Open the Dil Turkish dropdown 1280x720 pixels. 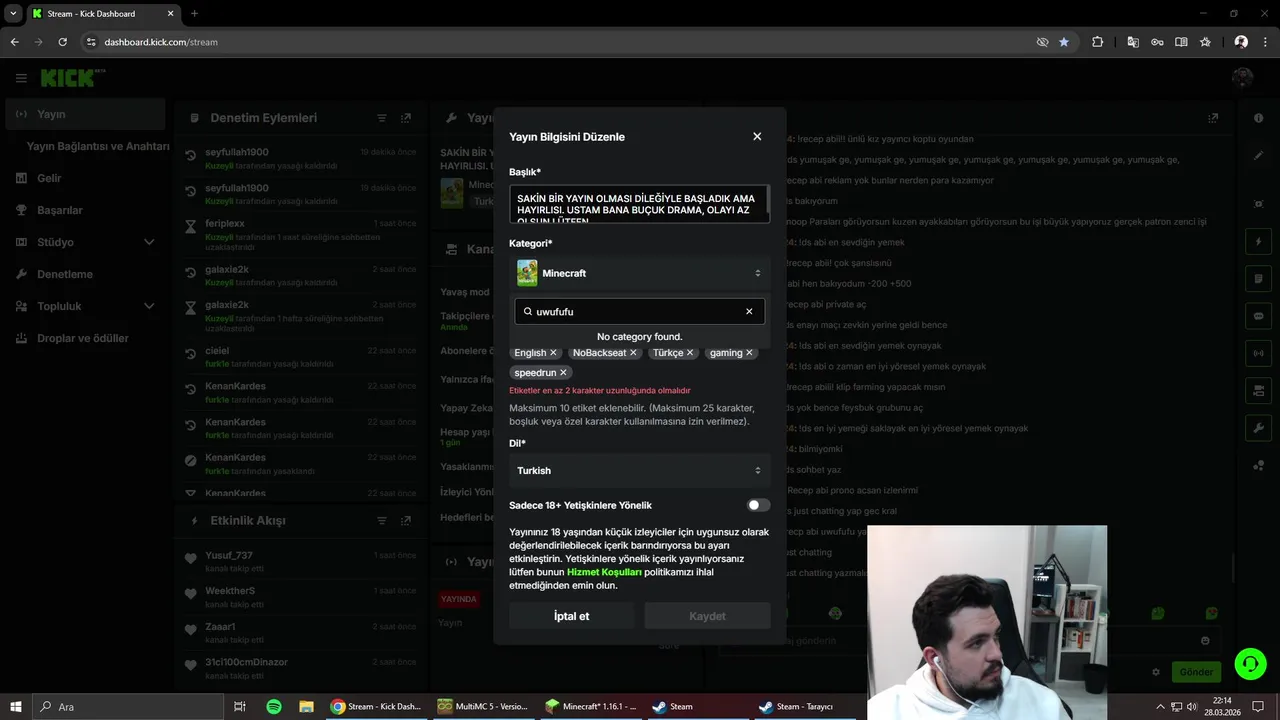click(639, 470)
